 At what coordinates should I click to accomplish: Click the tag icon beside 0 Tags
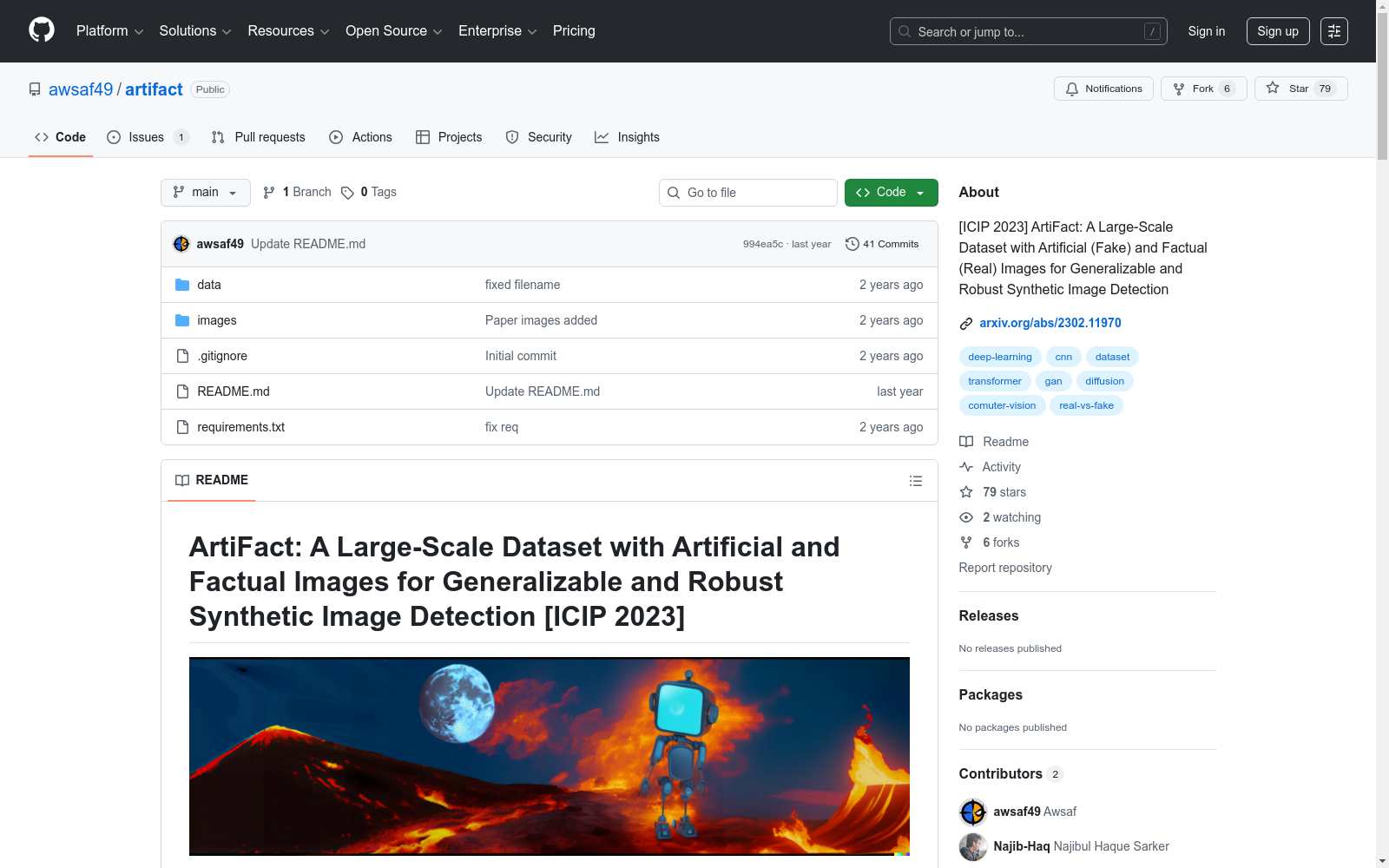[347, 193]
